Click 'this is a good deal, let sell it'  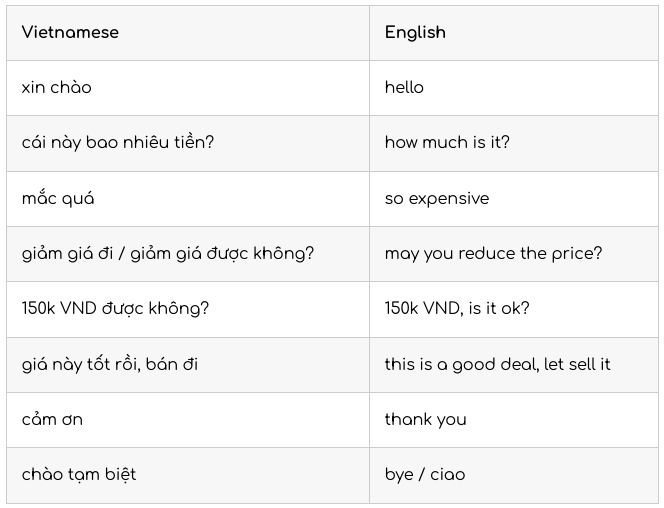tap(498, 364)
